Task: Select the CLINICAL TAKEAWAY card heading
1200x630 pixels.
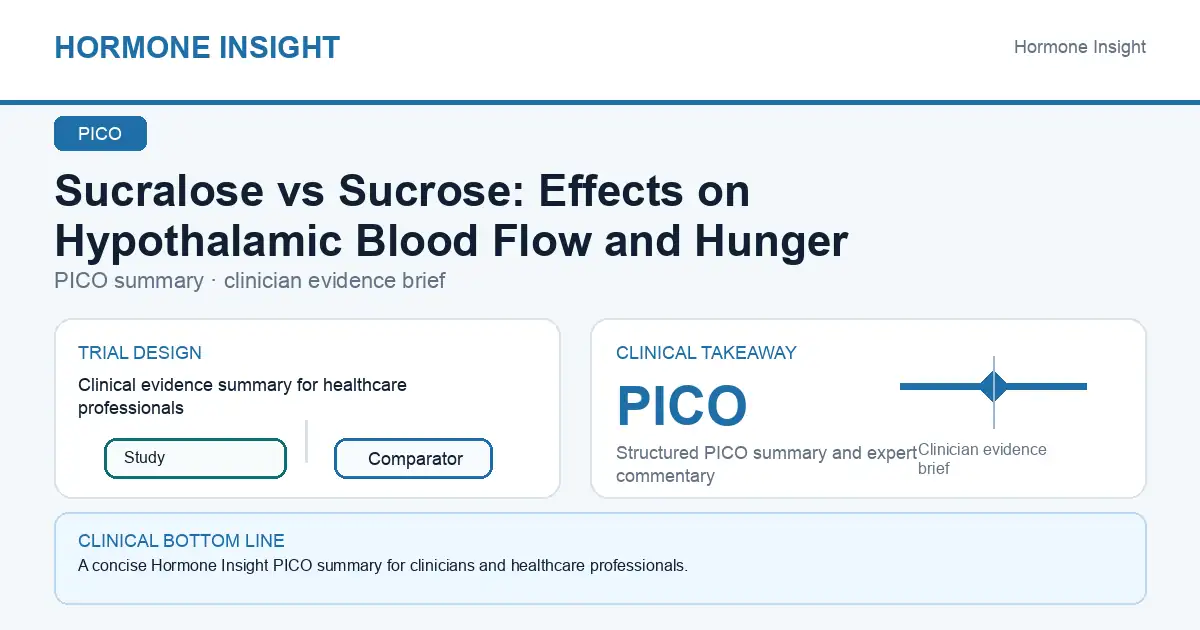Action: tap(706, 353)
